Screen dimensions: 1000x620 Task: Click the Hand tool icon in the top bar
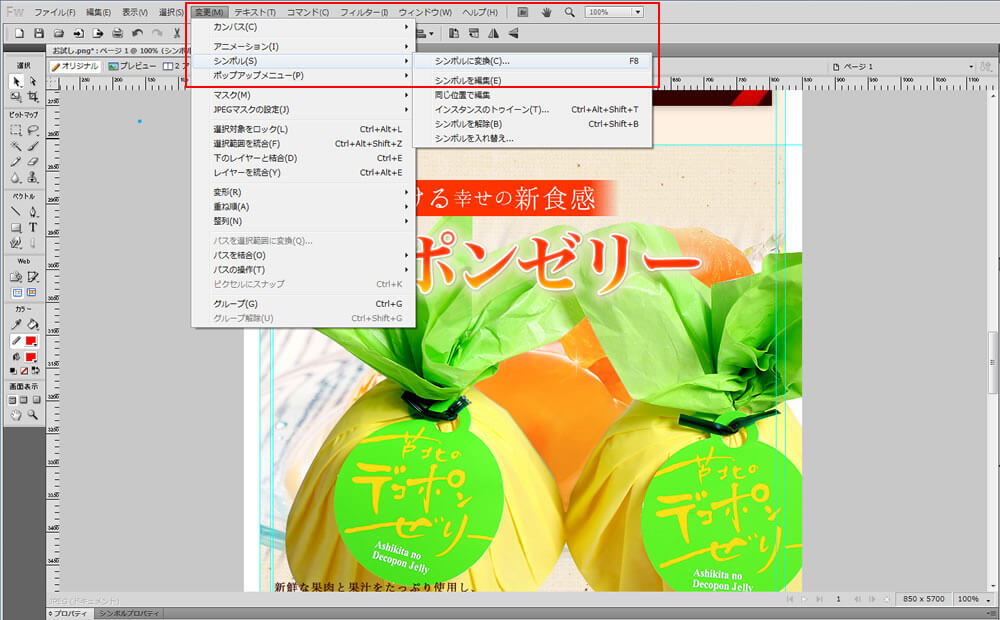point(546,12)
